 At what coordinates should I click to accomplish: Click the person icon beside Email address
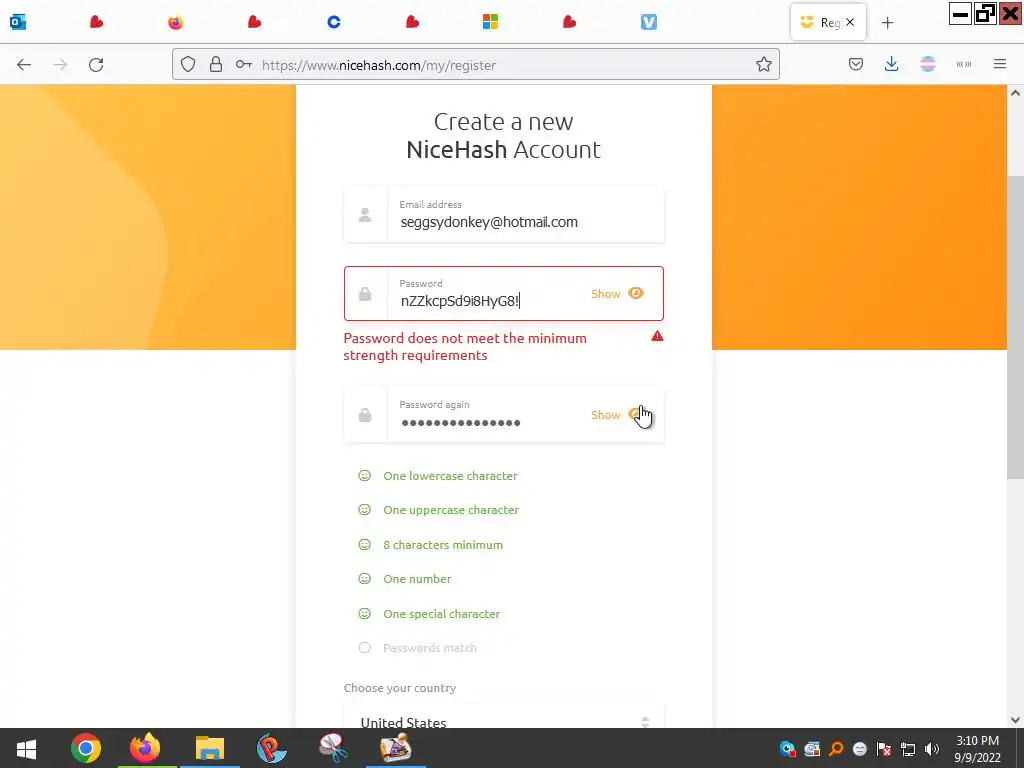click(365, 215)
